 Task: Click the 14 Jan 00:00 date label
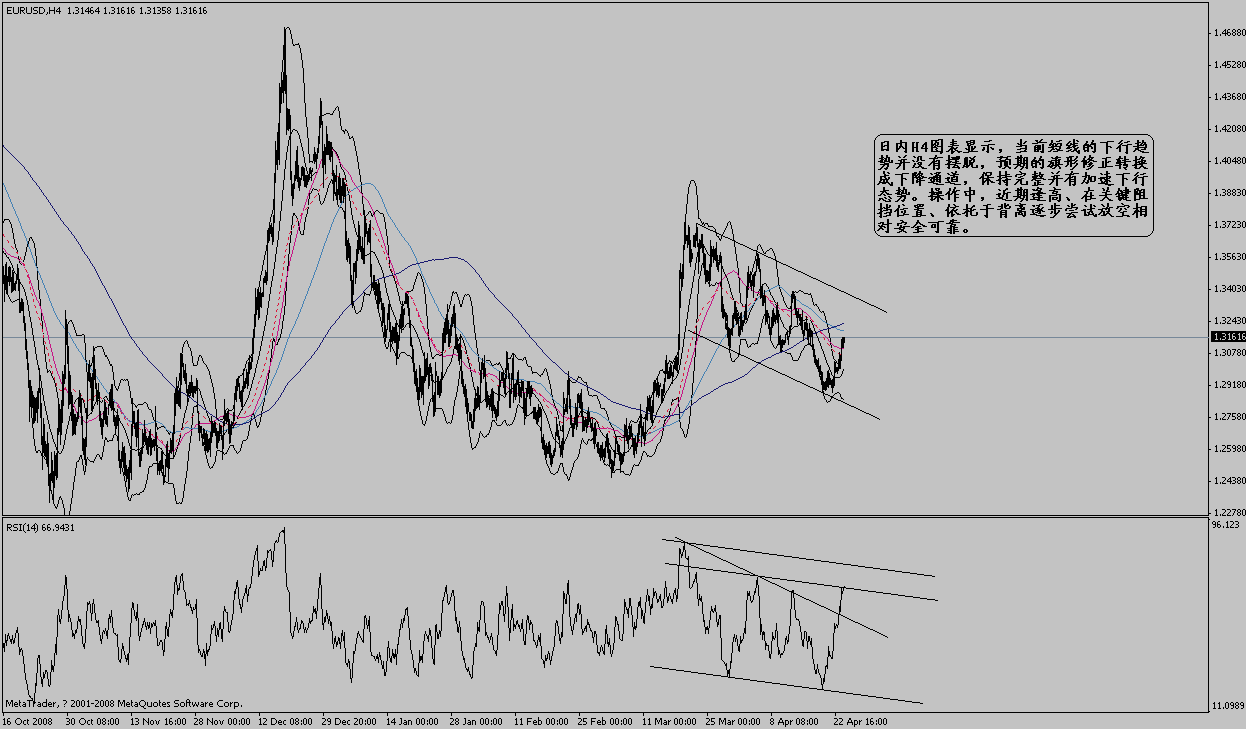(x=413, y=720)
